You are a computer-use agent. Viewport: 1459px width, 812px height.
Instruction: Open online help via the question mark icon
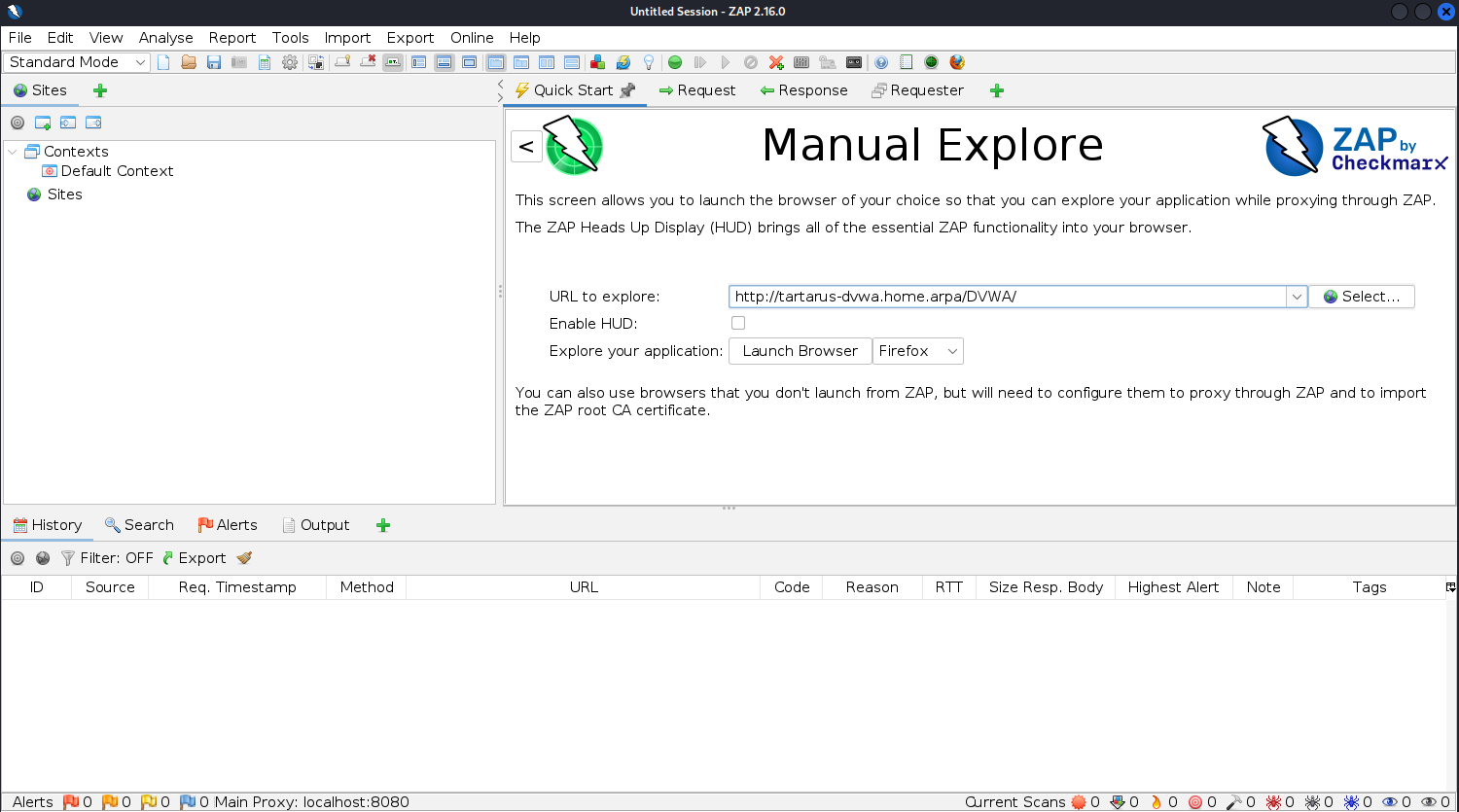[881, 61]
